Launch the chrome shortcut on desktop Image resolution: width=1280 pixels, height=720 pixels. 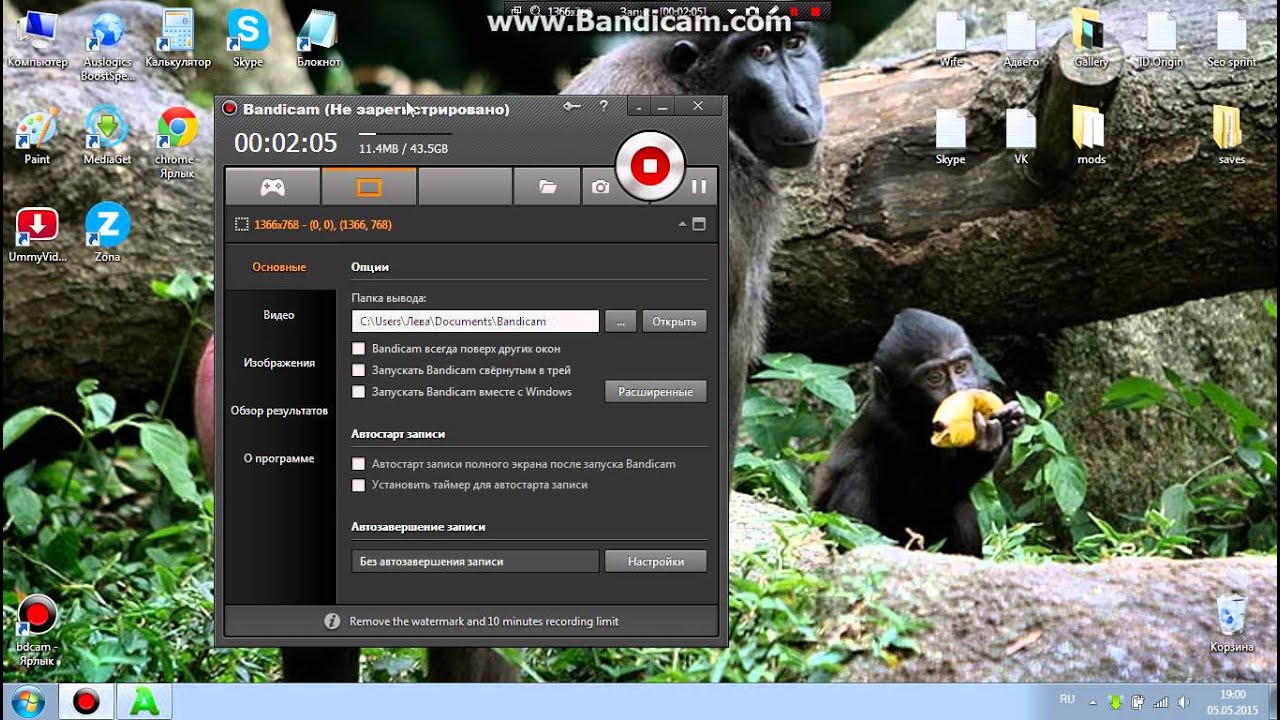point(177,143)
